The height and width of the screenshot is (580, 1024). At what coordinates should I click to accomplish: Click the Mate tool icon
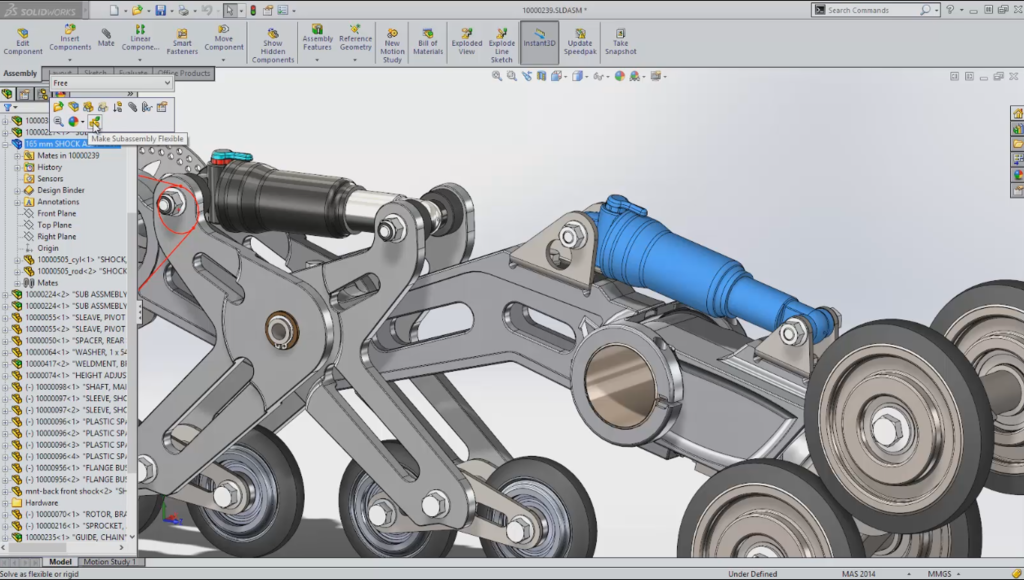click(106, 37)
